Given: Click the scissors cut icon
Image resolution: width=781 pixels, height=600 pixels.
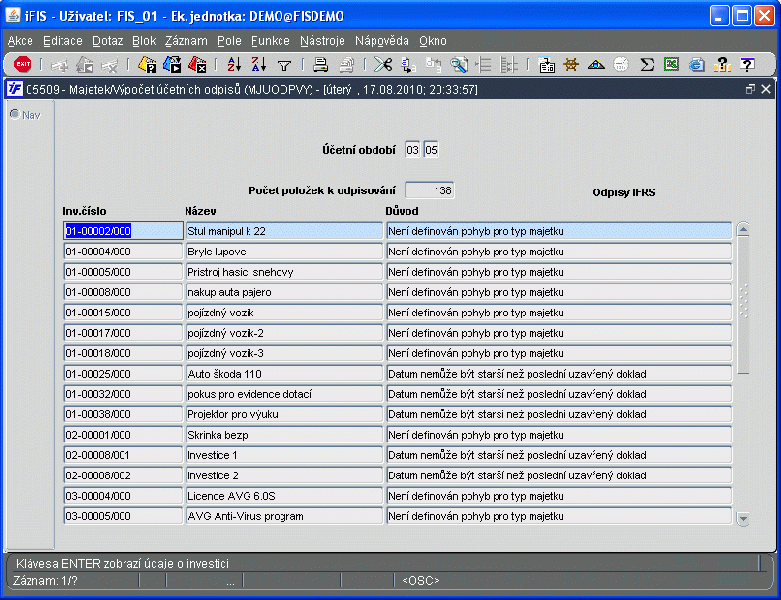Looking at the screenshot, I should click(x=383, y=65).
